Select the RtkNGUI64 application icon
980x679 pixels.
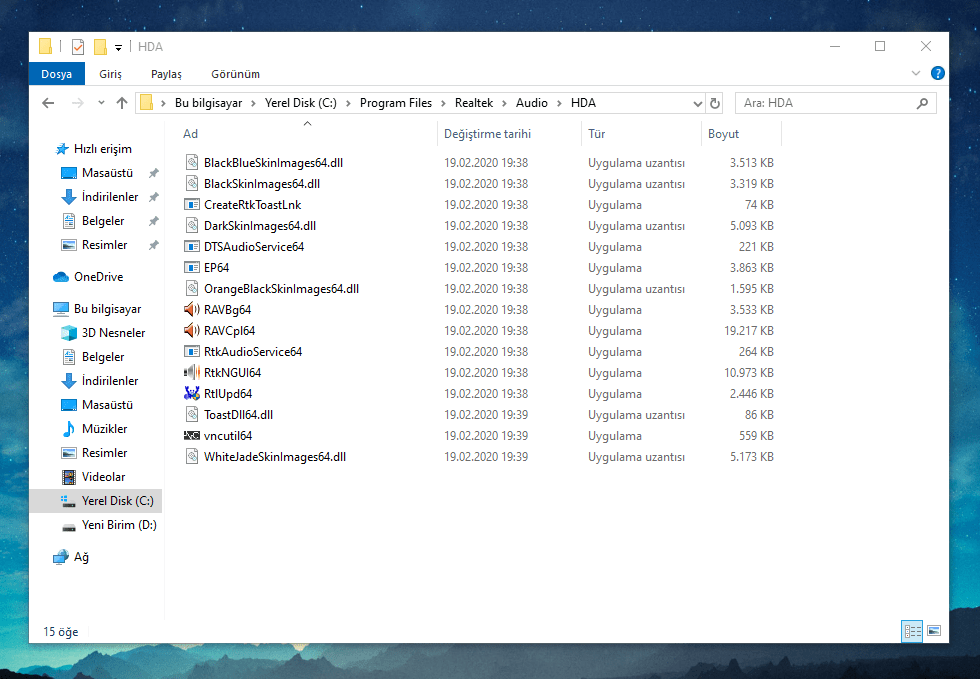pos(192,373)
